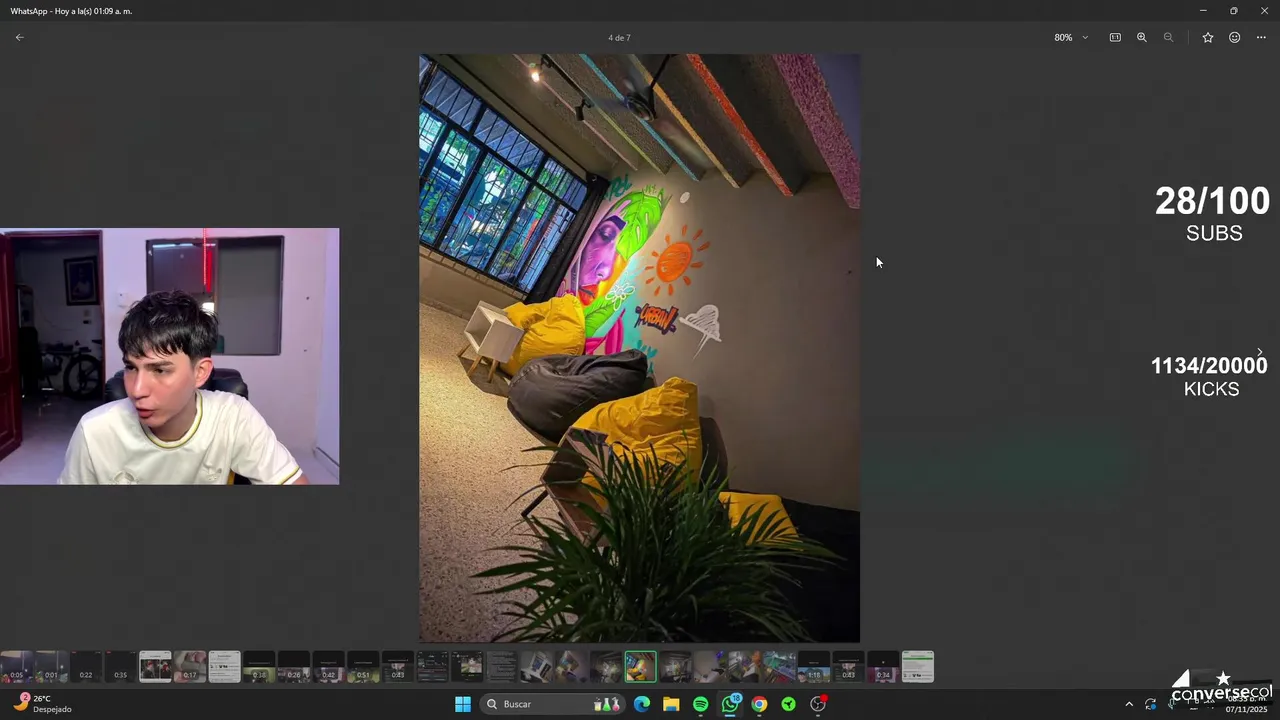
Task: Open the Windows Start menu
Action: coord(463,704)
